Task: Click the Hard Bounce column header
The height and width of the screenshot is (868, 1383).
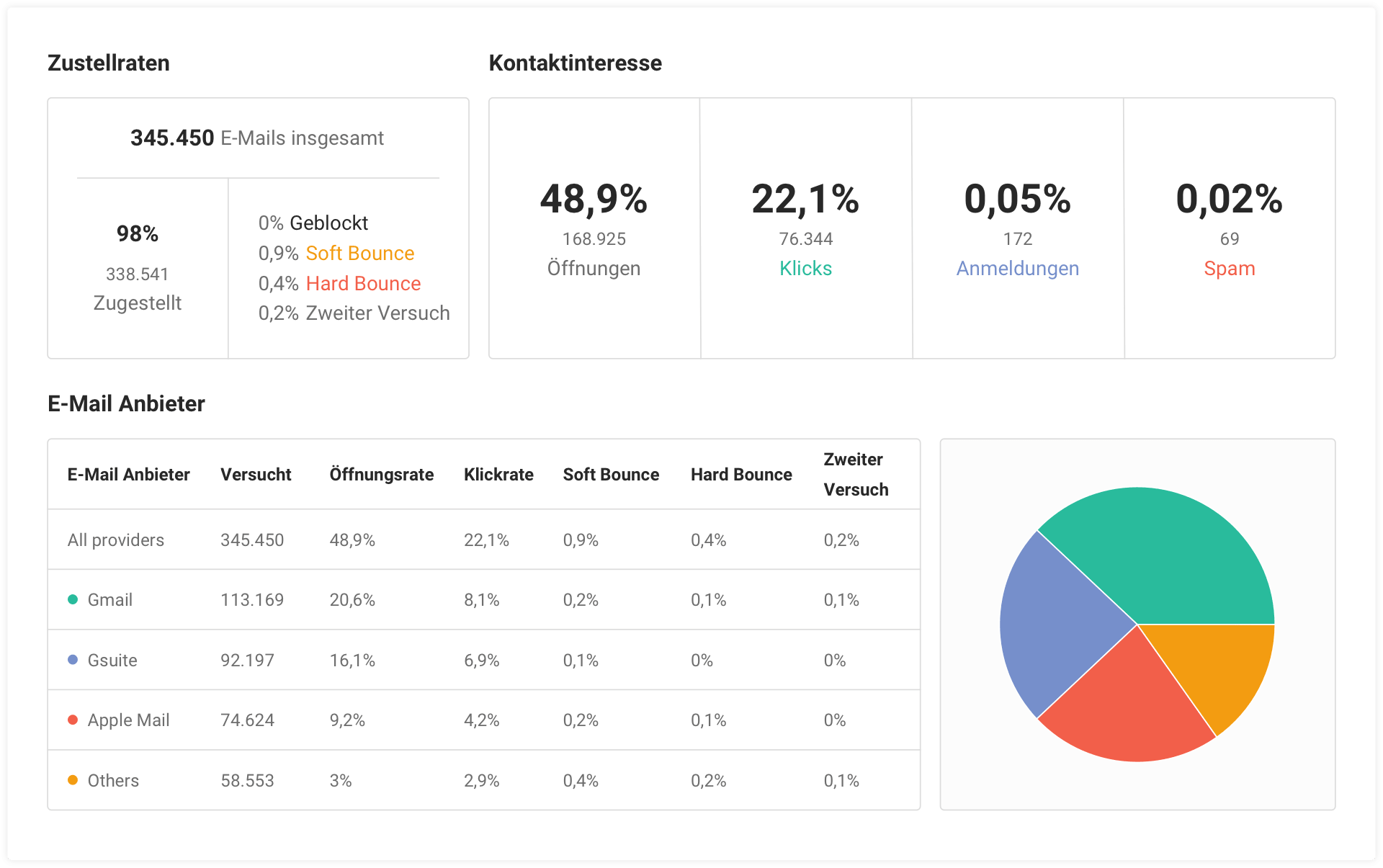Action: tap(741, 475)
